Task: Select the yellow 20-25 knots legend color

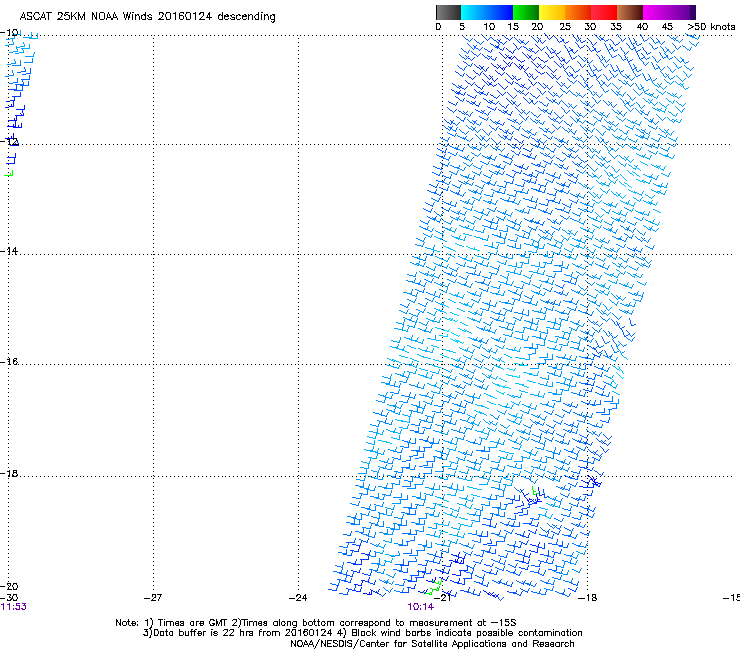Action: [x=552, y=12]
